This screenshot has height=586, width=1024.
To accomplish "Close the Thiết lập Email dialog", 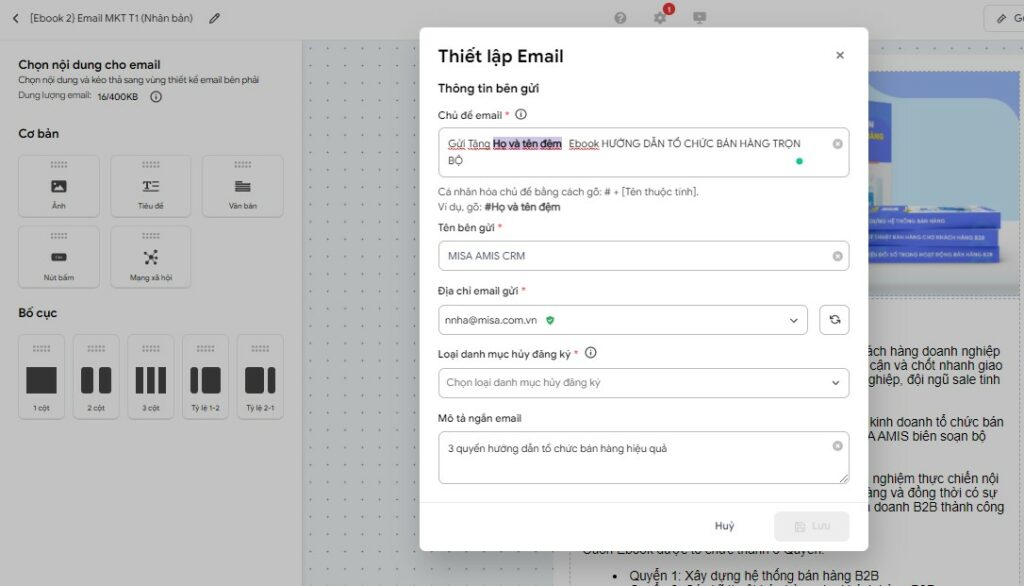I will coord(839,55).
